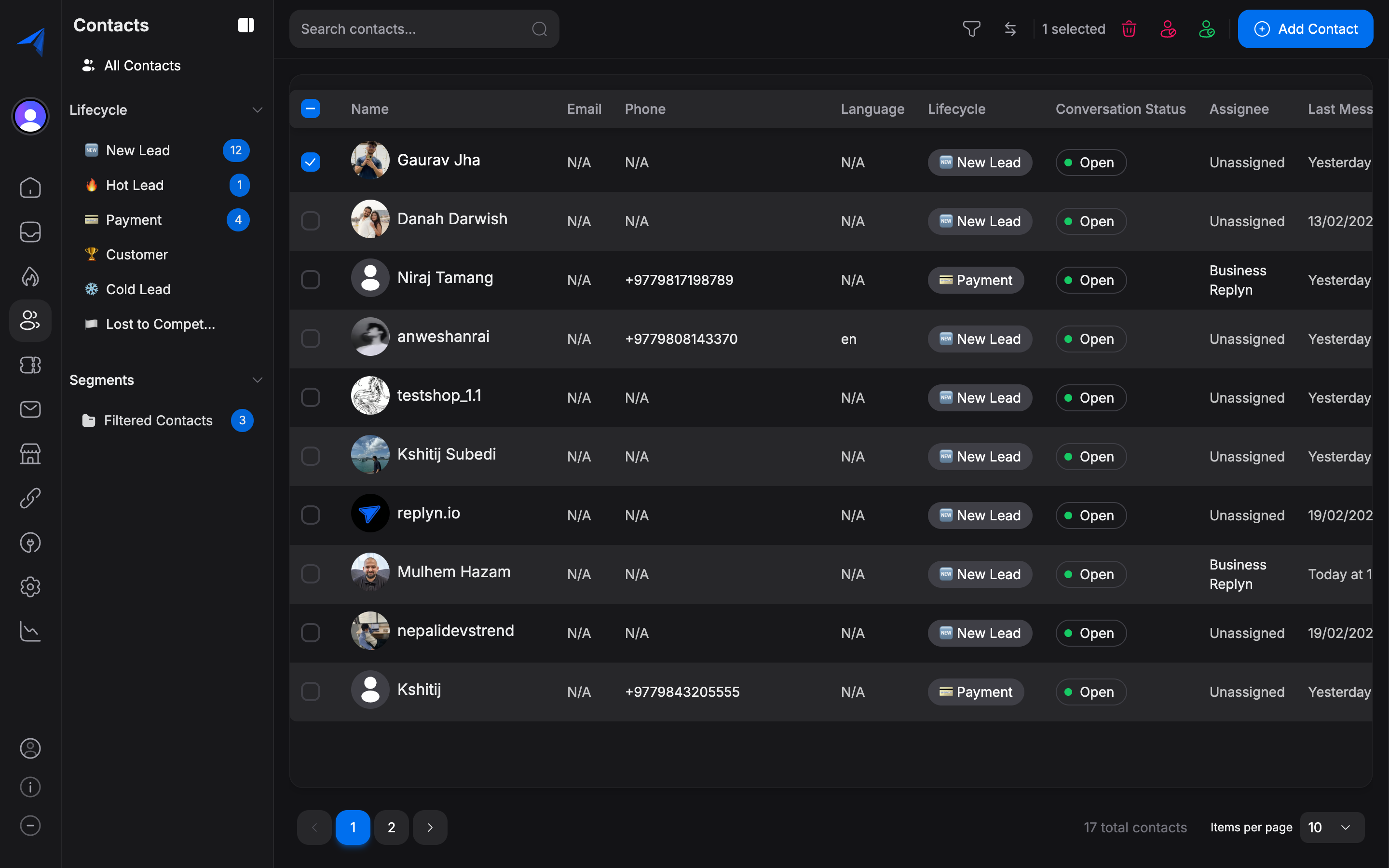The height and width of the screenshot is (868, 1389).
Task: Click the filter funnel icon
Action: (x=971, y=29)
